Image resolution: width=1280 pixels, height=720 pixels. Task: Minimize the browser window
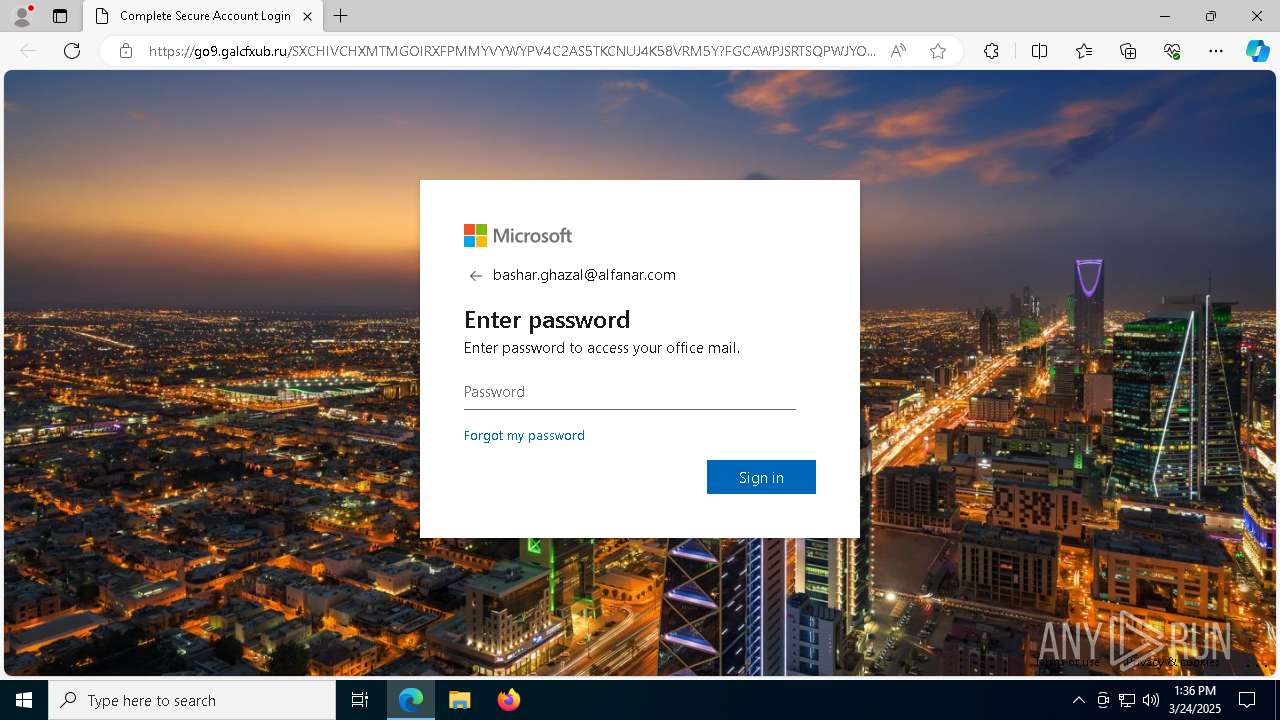click(1165, 16)
